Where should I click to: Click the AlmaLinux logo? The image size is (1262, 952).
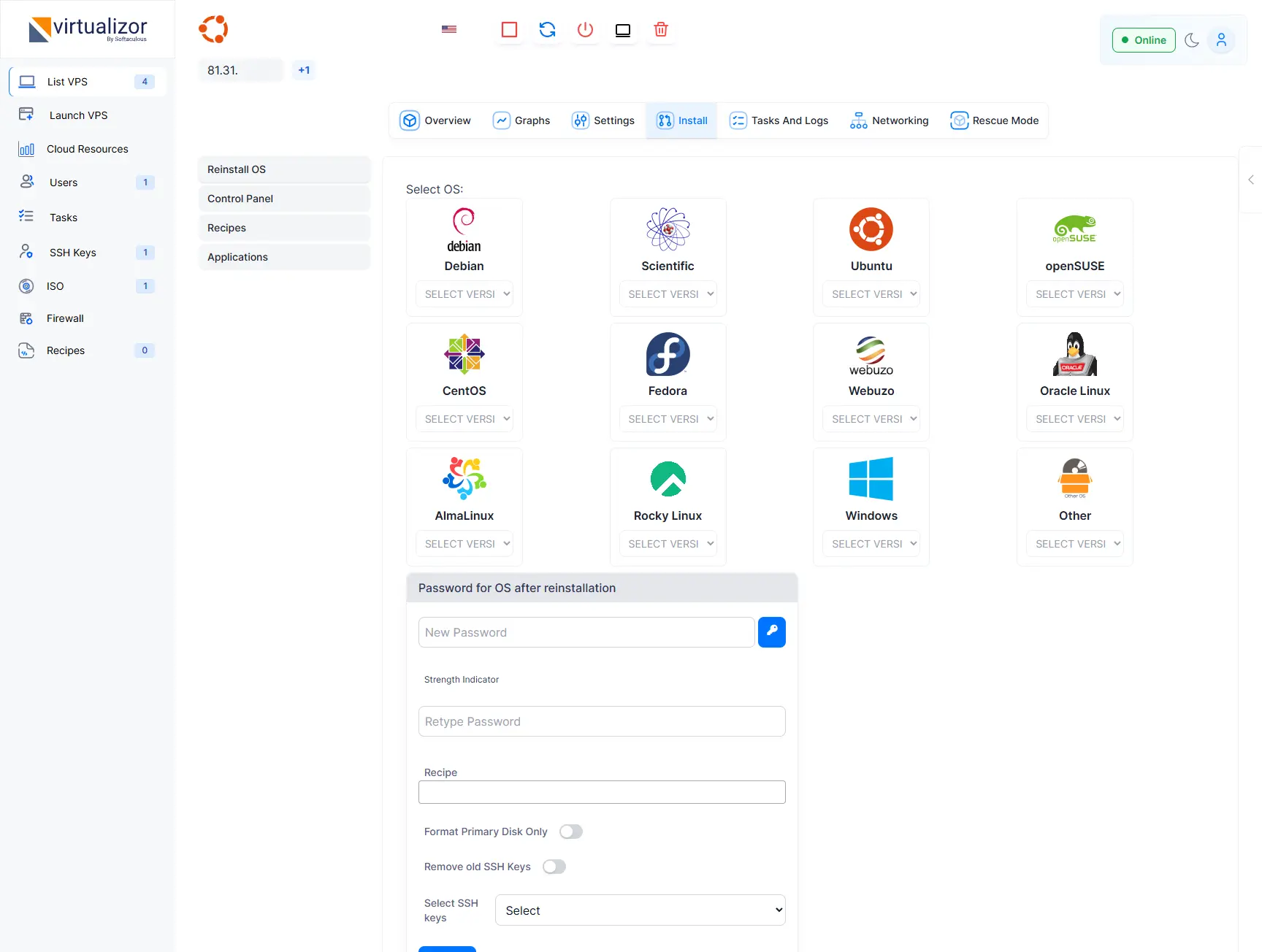pyautogui.click(x=464, y=479)
